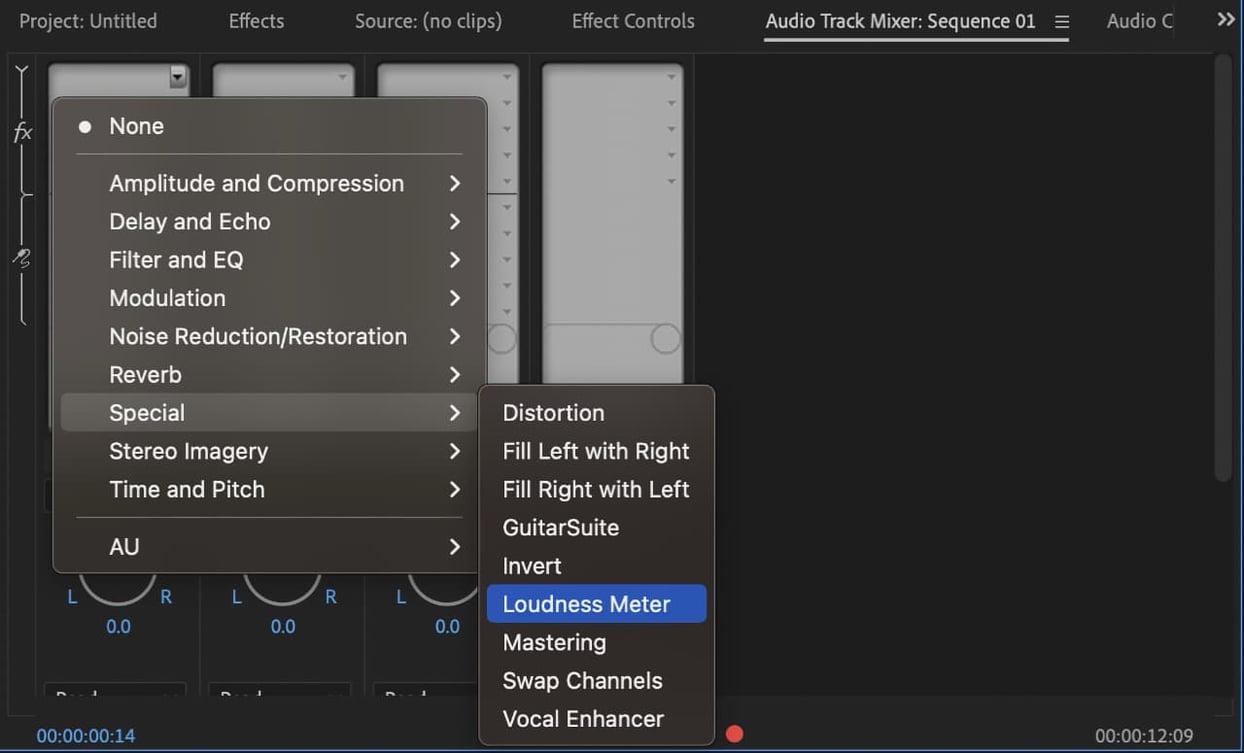Screen dimensions: 1244x753
Task: Expand the AU effects submenu
Action: (x=124, y=546)
